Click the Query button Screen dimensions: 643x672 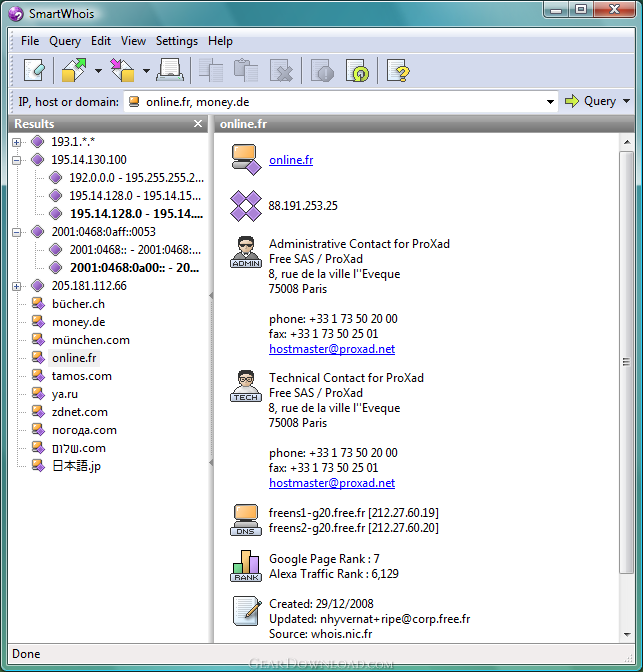(591, 101)
